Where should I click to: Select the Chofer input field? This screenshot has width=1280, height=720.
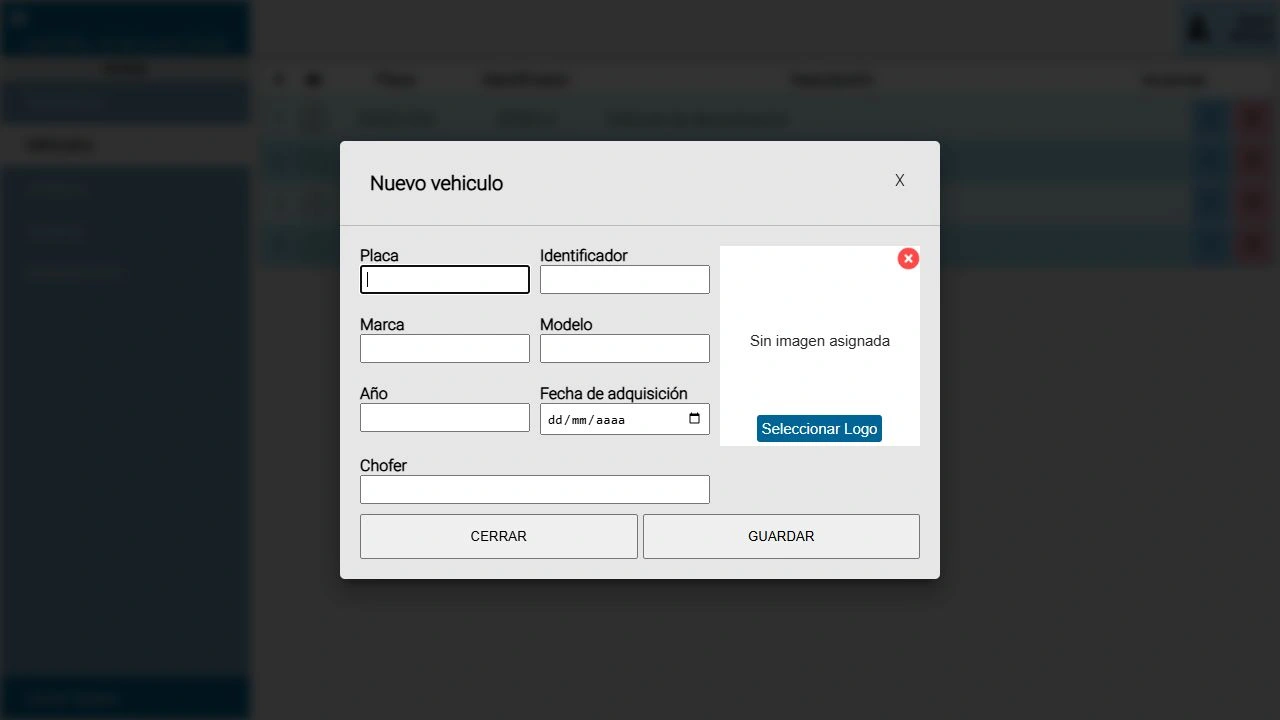click(535, 489)
